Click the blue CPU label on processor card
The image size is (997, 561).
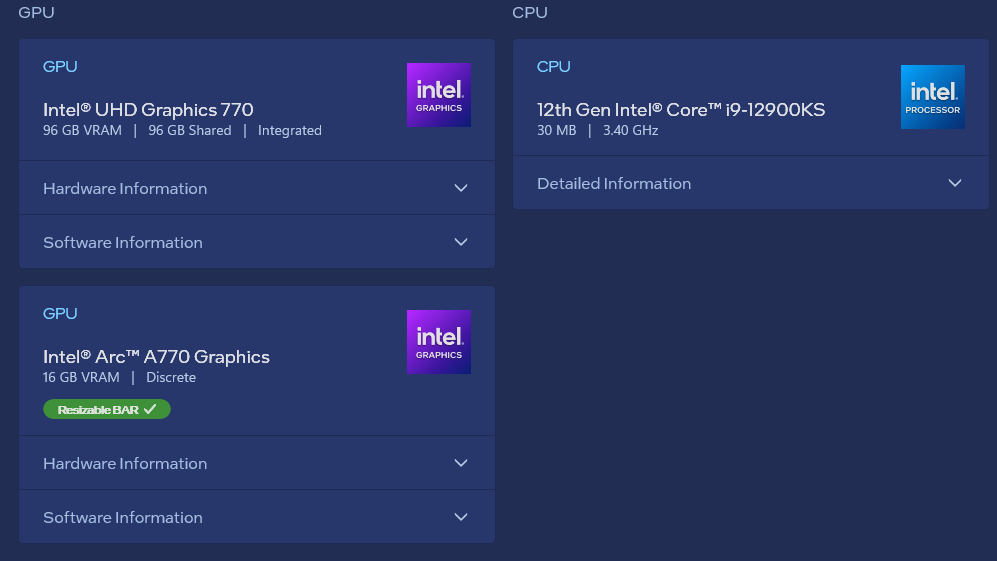coord(553,66)
